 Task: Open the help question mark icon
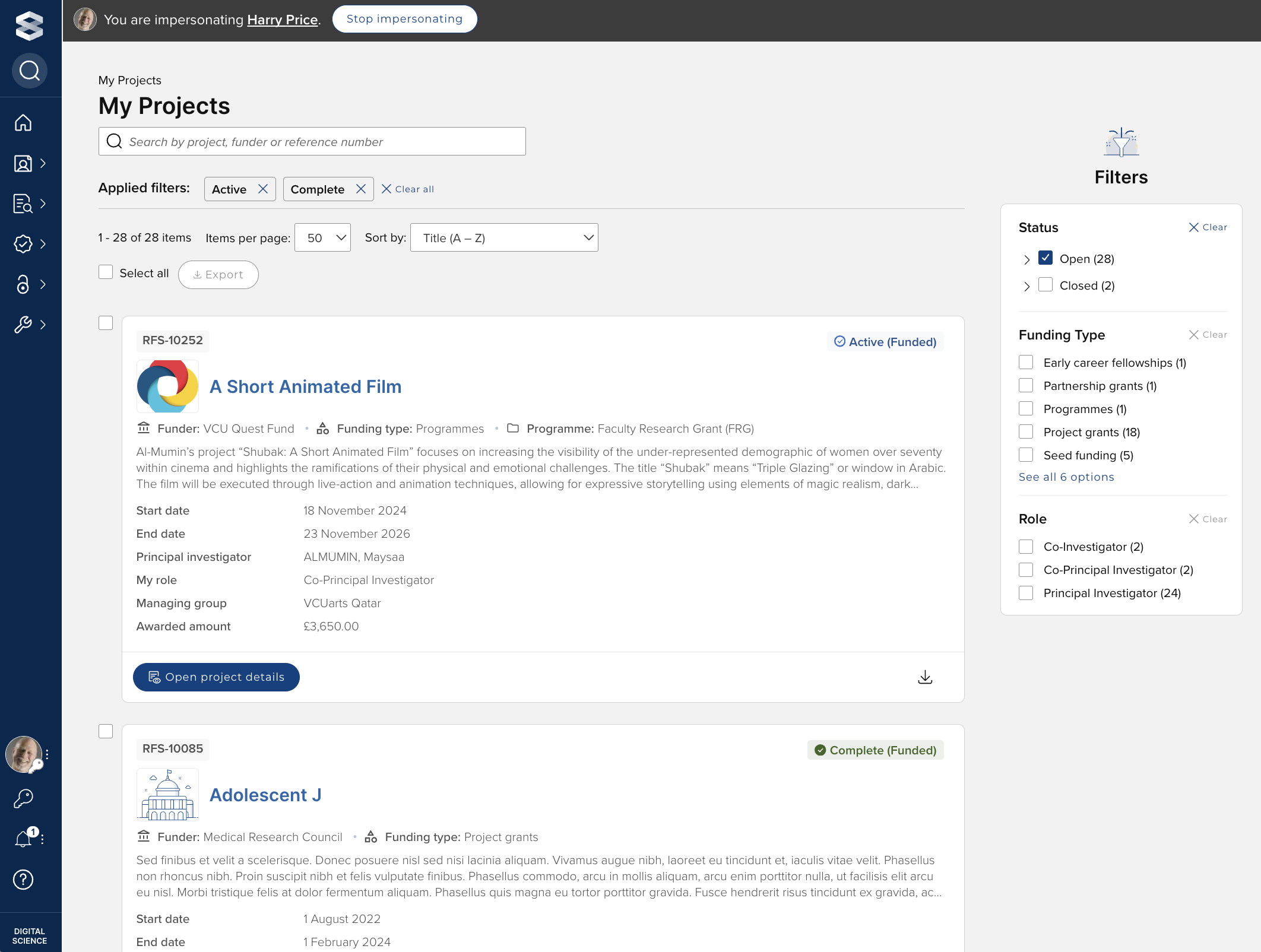23,880
